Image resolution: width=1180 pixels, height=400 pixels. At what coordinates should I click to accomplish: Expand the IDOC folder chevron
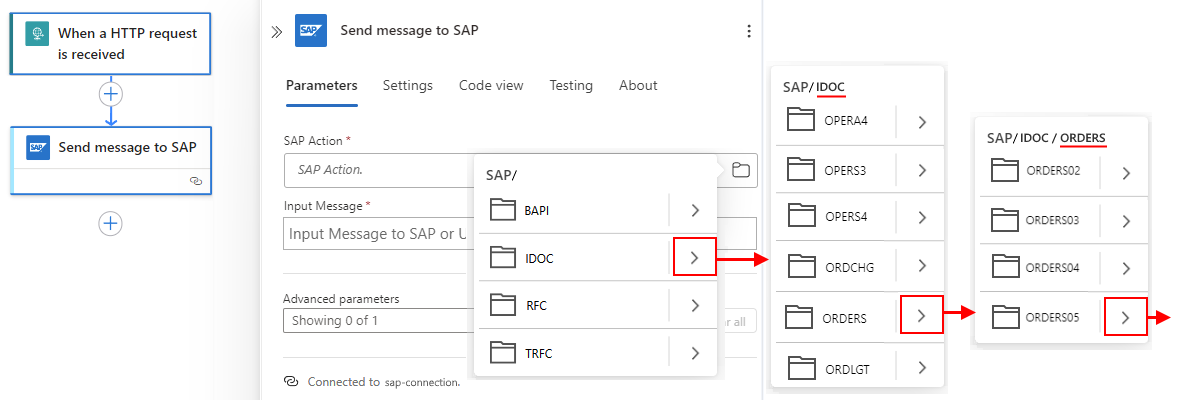[x=695, y=259]
